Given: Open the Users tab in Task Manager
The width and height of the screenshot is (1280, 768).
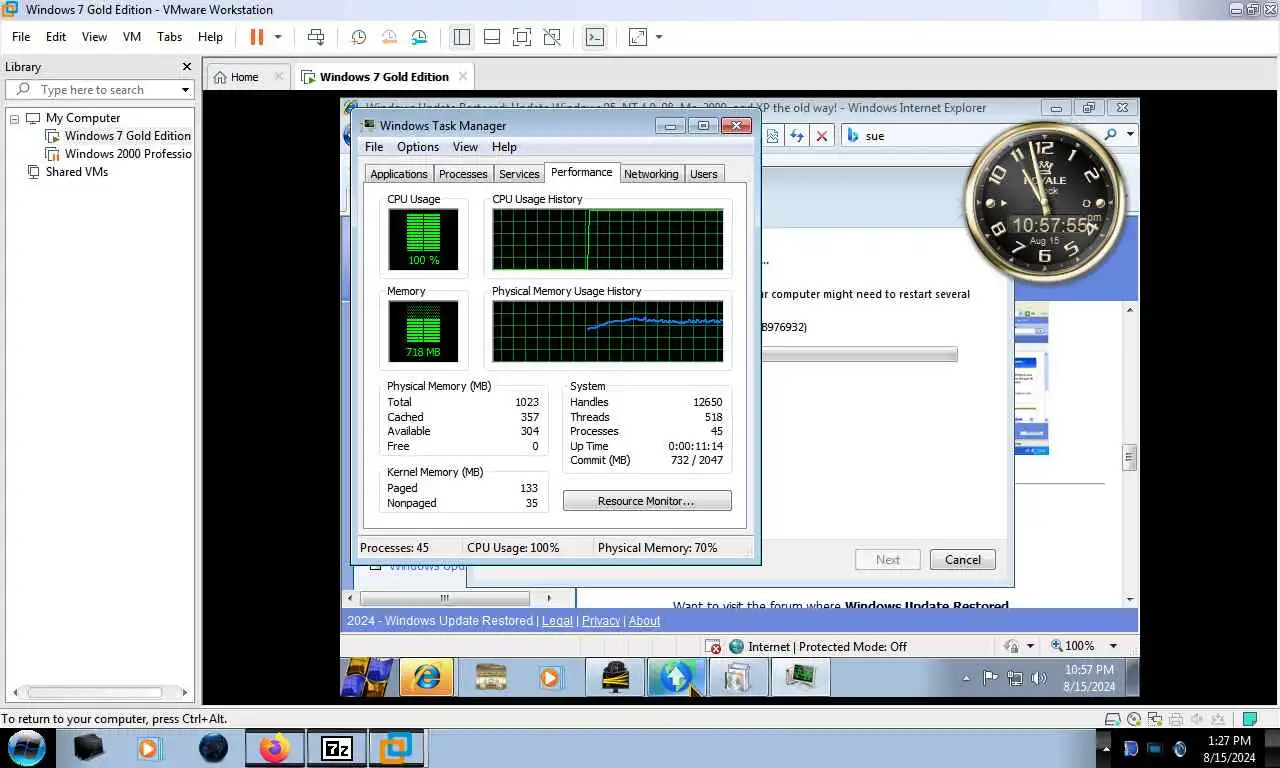Looking at the screenshot, I should coord(704,174).
